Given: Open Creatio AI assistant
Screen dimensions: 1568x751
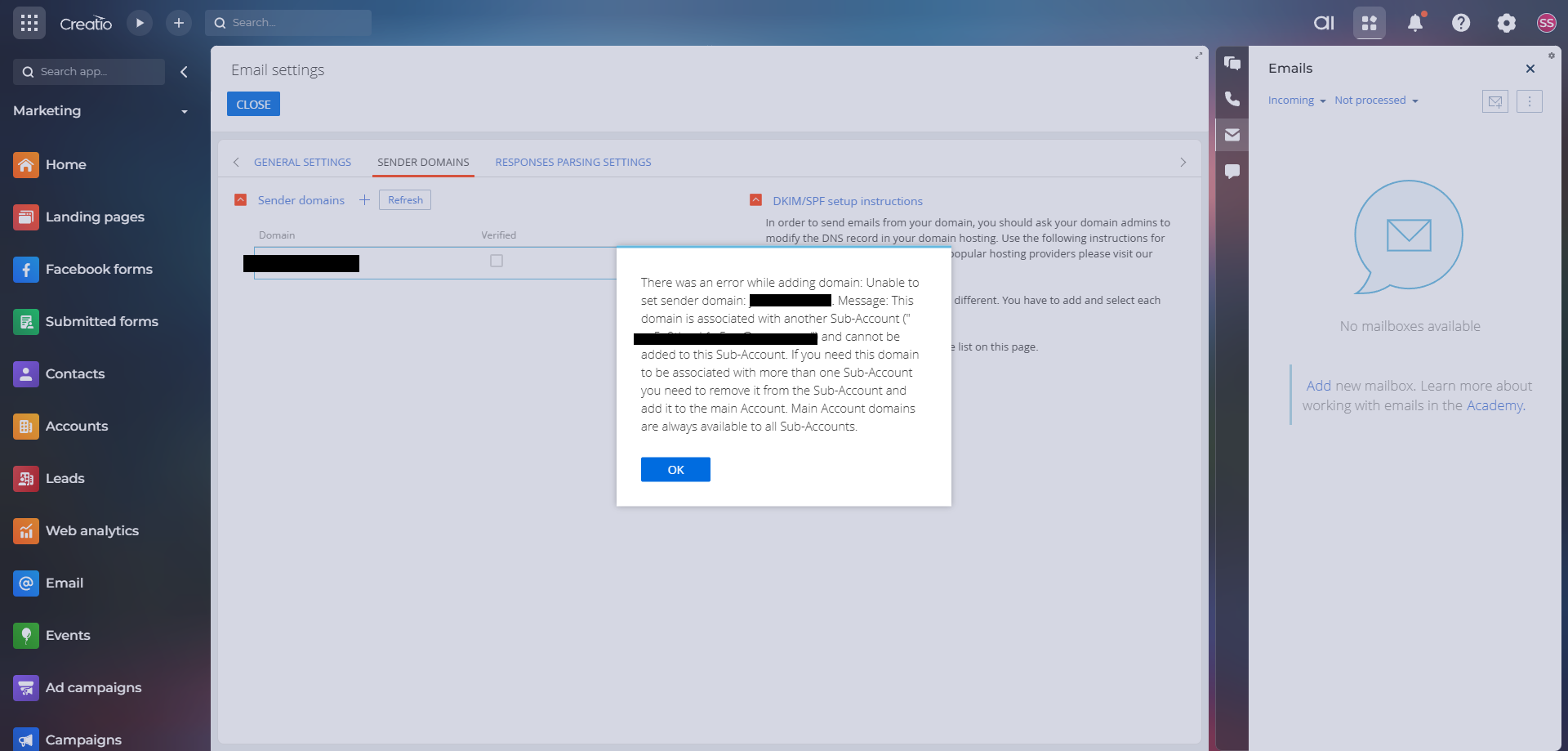Looking at the screenshot, I should pos(1324,23).
